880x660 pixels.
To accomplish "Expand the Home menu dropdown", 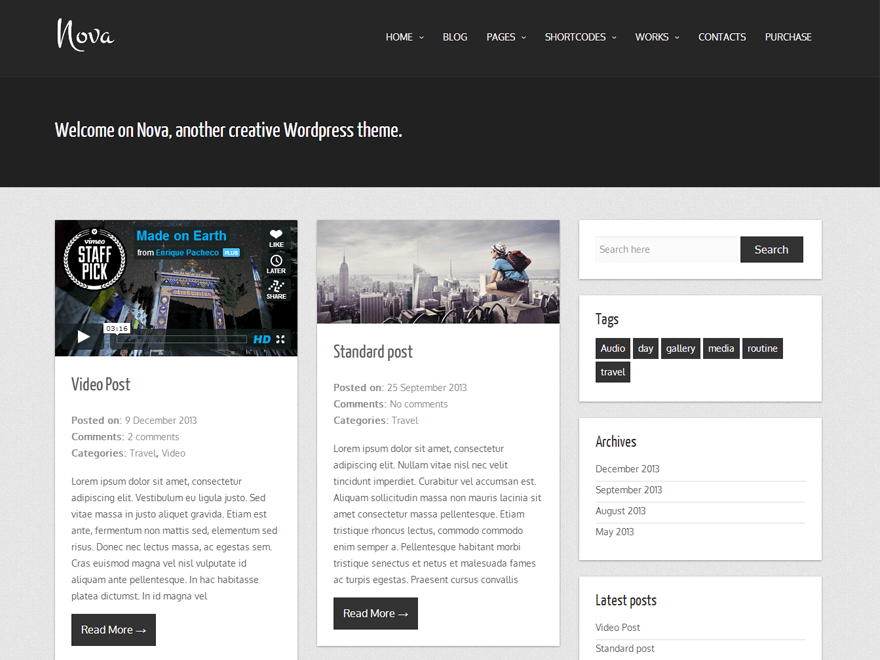I will pos(404,37).
